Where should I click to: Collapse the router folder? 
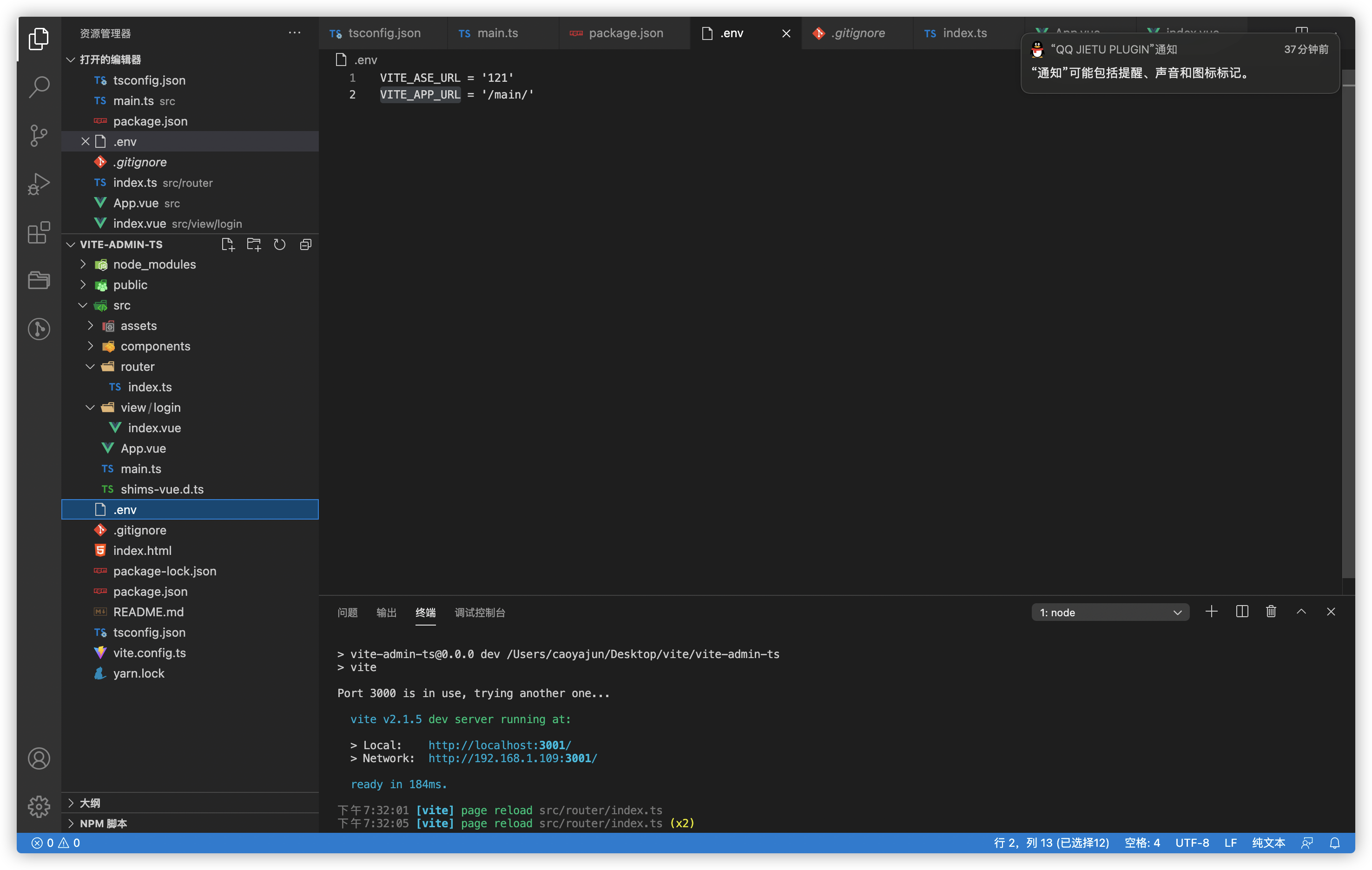click(91, 367)
